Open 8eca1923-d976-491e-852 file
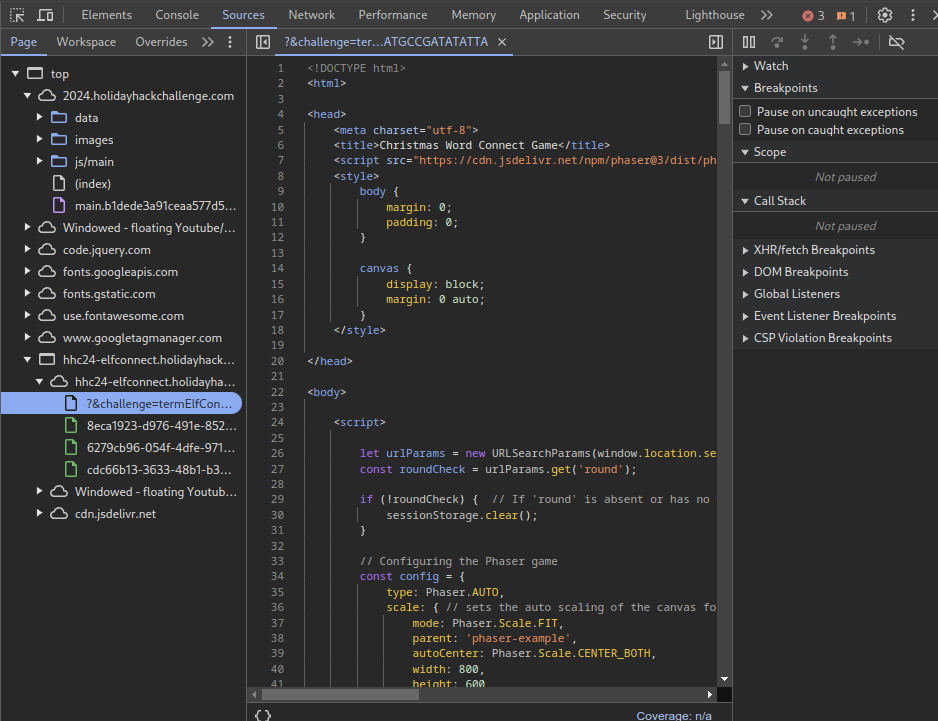 [162, 425]
